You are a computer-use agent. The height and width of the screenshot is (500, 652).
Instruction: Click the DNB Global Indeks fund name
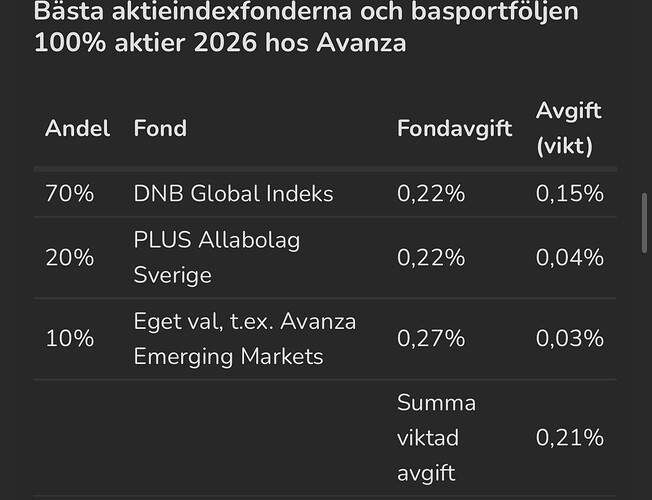coord(233,194)
